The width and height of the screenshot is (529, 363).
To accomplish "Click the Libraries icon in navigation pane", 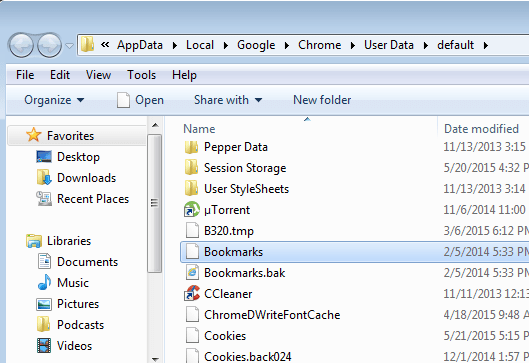I will (x=34, y=241).
